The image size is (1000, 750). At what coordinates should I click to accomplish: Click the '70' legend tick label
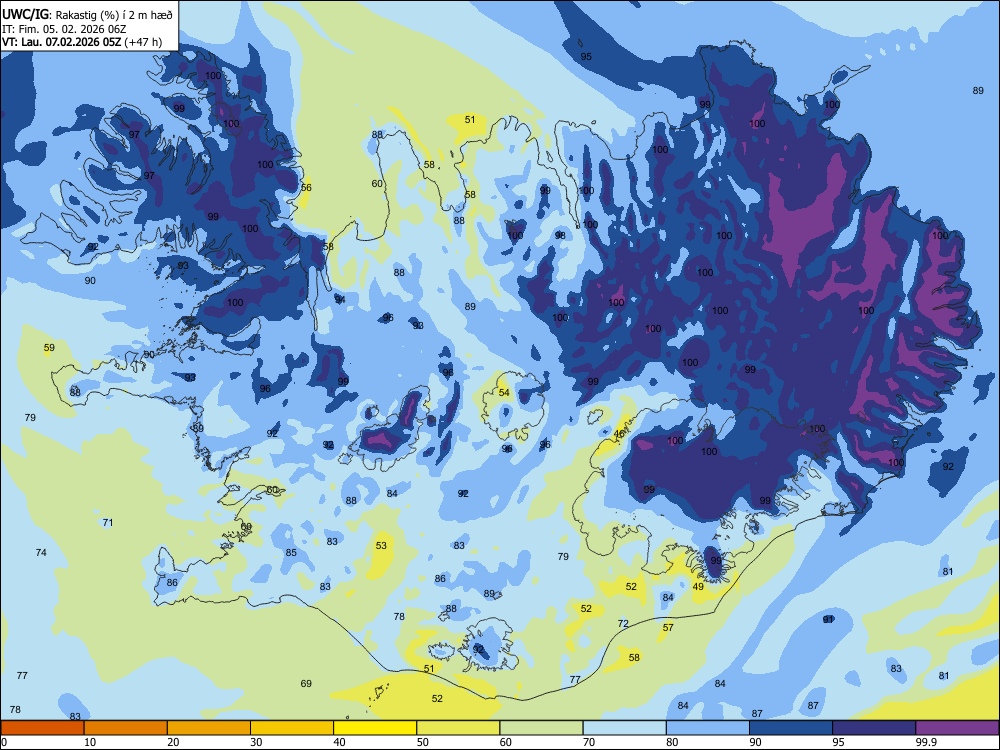[x=589, y=742]
